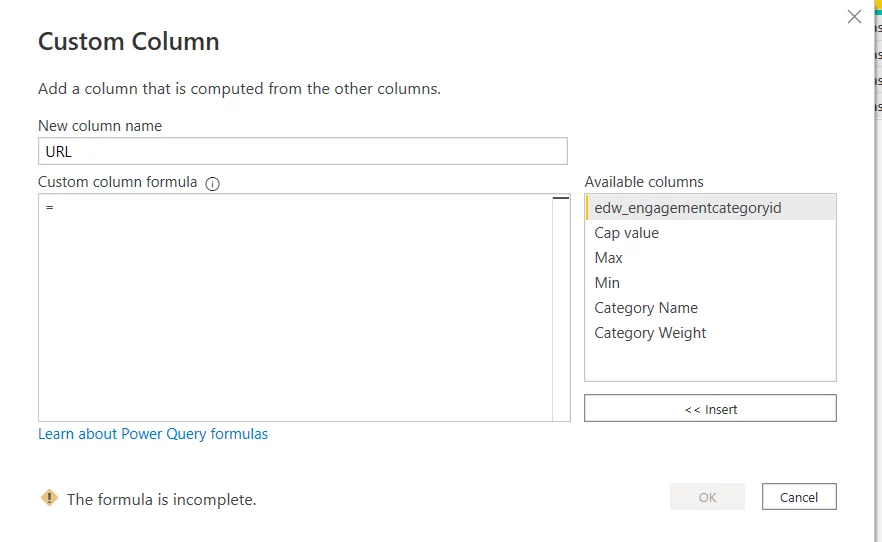Select edw_engagementcategoryid in Available columns
Screen dimensions: 882x542
tap(710, 207)
